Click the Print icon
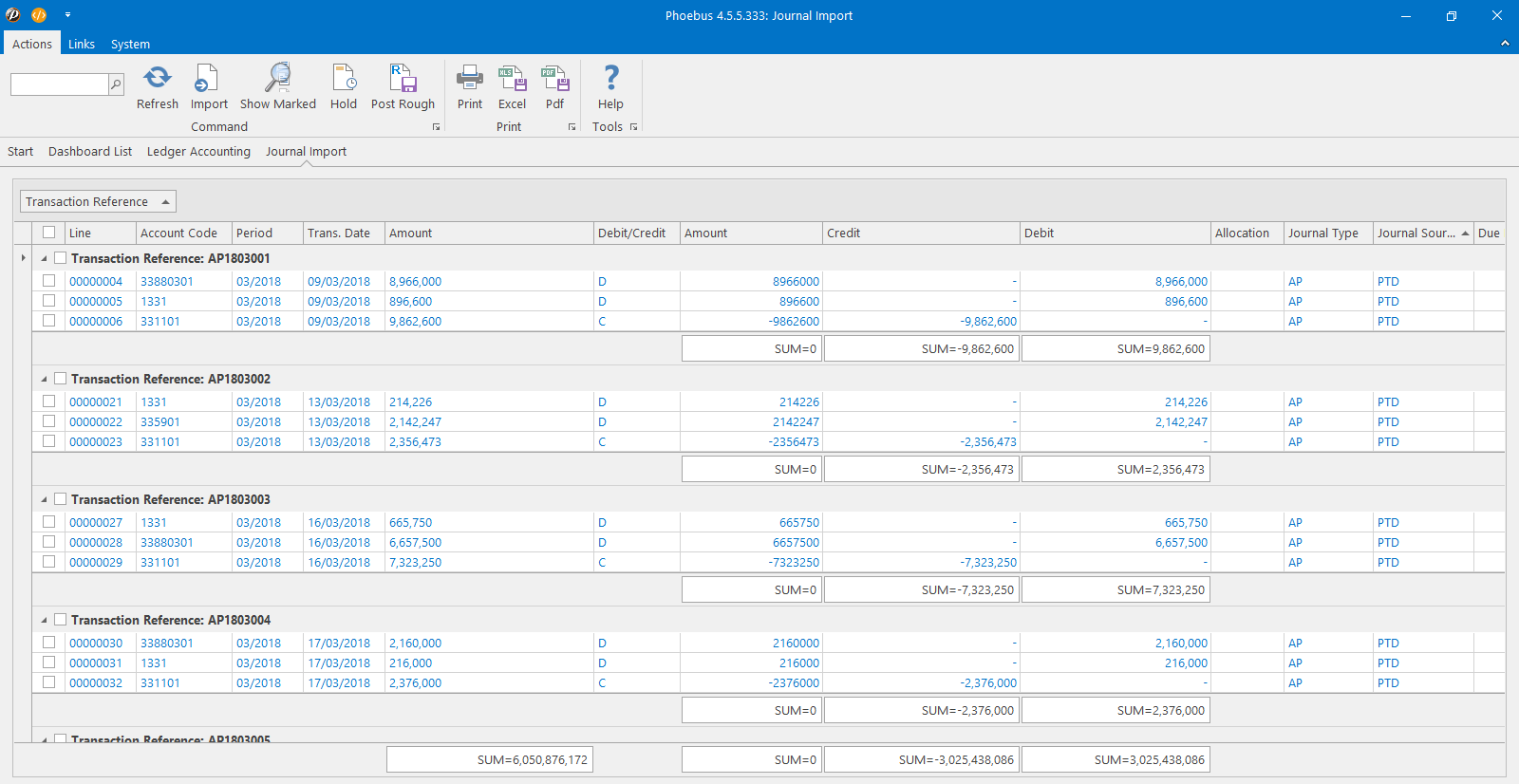 pos(470,78)
